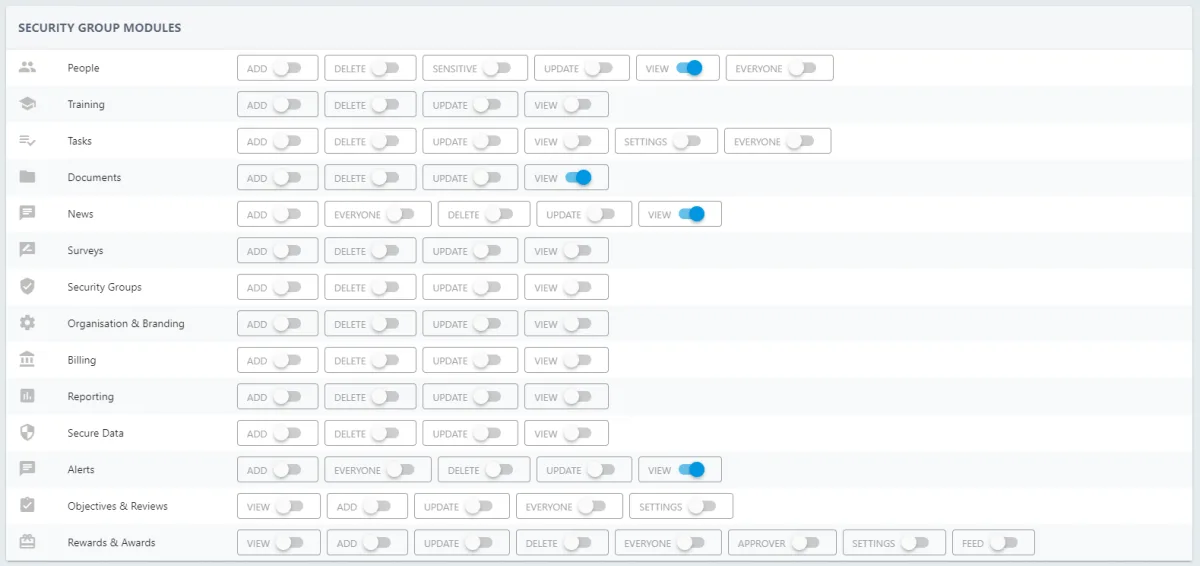Disable the Alerts VIEW toggle
Screen dimensions: 1200x566
click(691, 470)
